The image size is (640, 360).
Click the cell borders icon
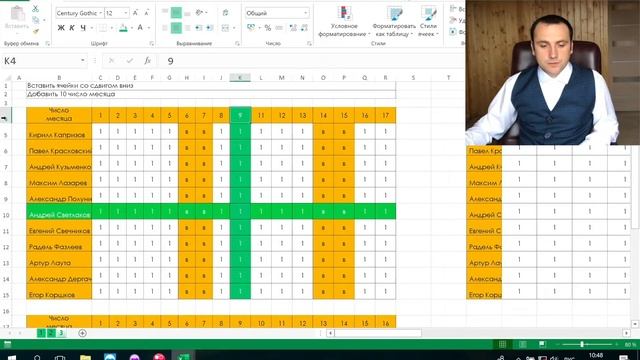coord(102,28)
